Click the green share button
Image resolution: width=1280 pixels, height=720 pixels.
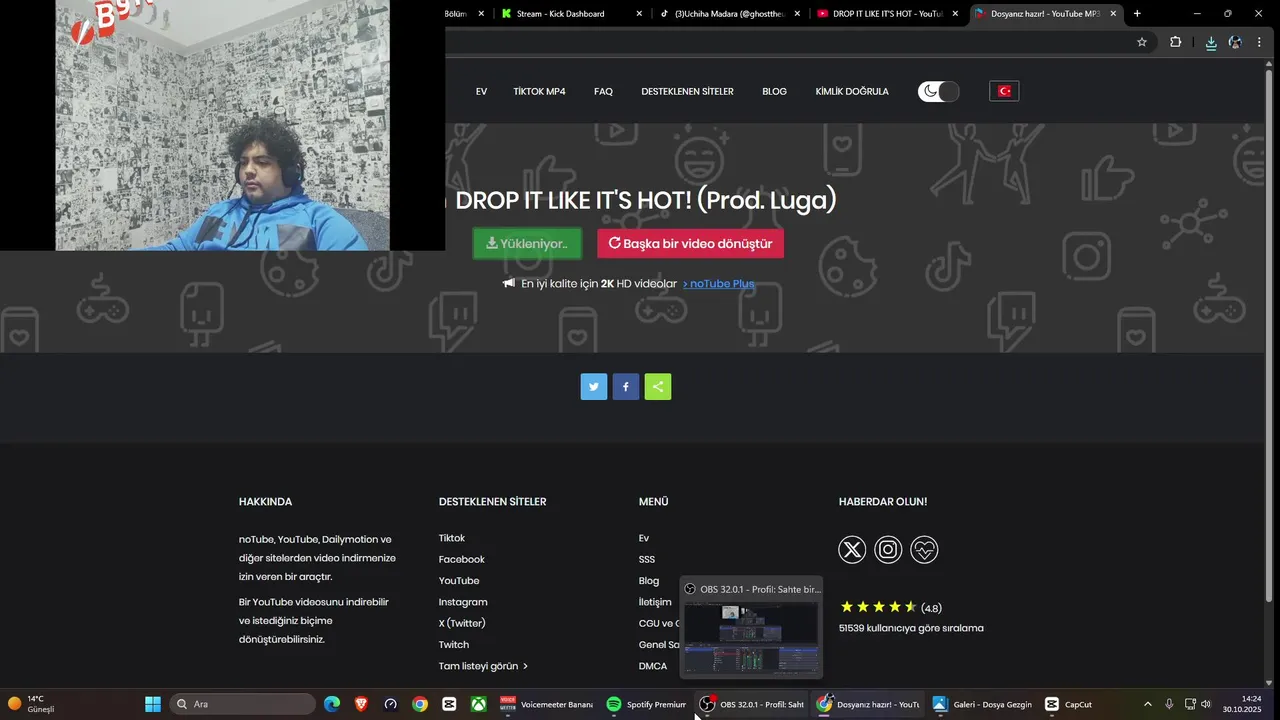point(658,387)
